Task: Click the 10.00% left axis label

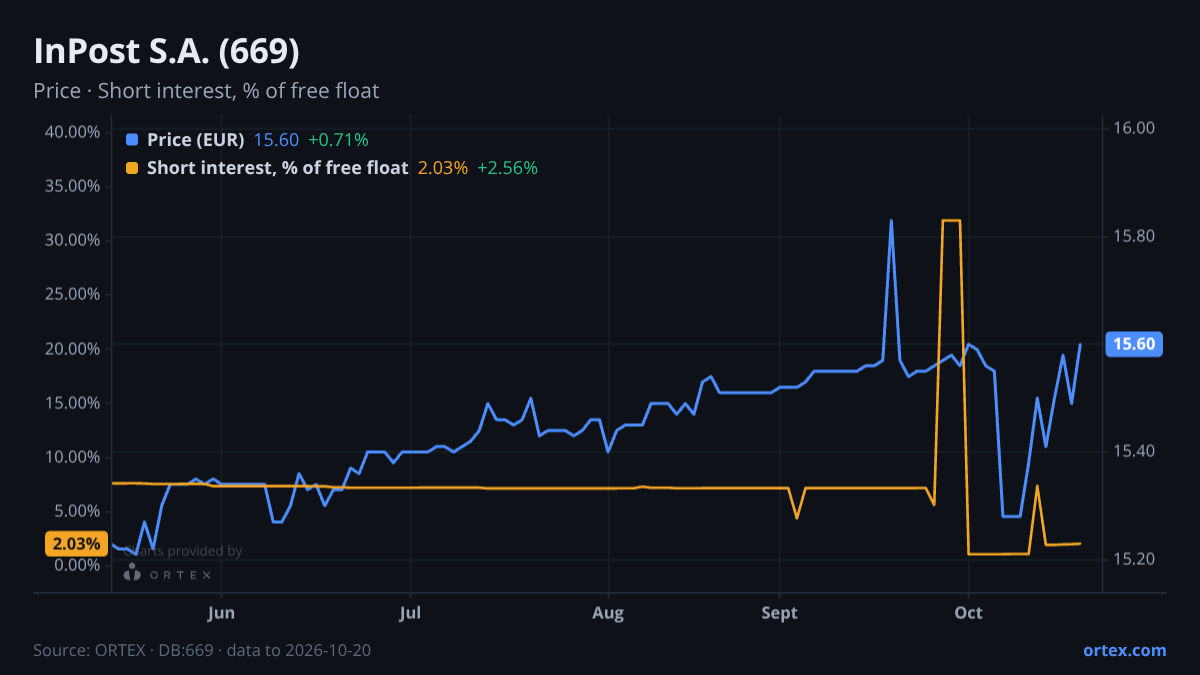Action: [x=72, y=456]
